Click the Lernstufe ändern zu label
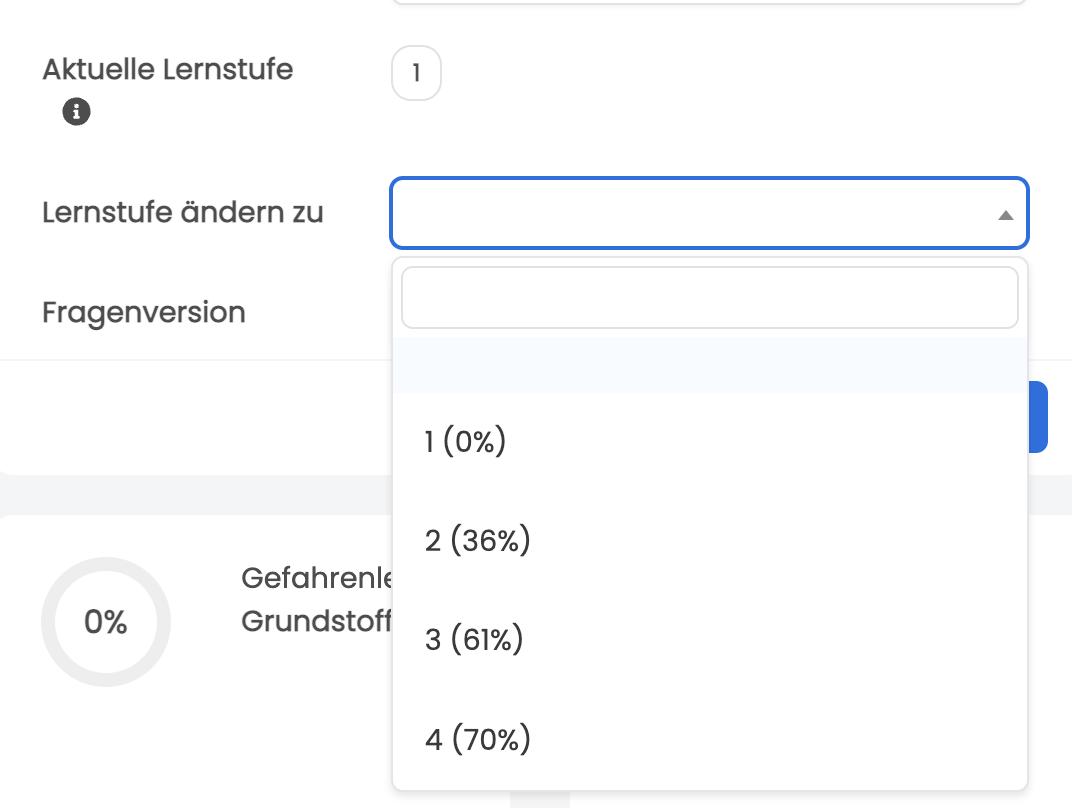Viewport: 1072px width, 808px height. [x=183, y=212]
